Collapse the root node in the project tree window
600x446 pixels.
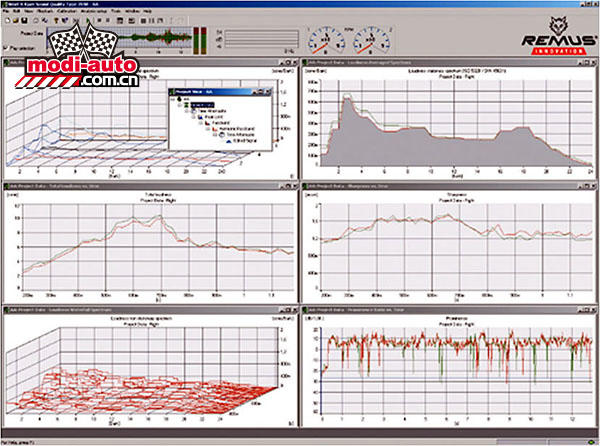tap(173, 99)
